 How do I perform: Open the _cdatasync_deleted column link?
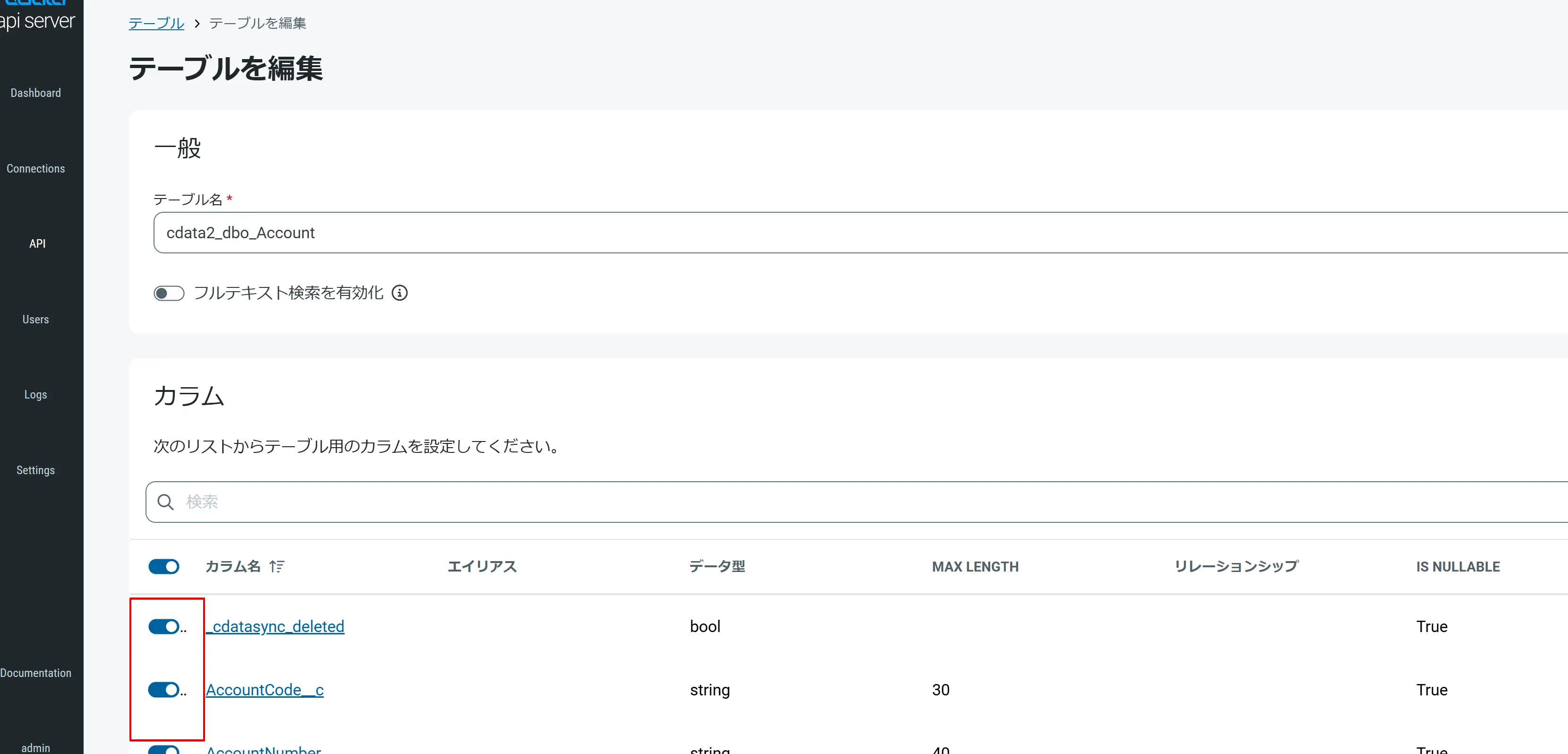pyautogui.click(x=274, y=626)
